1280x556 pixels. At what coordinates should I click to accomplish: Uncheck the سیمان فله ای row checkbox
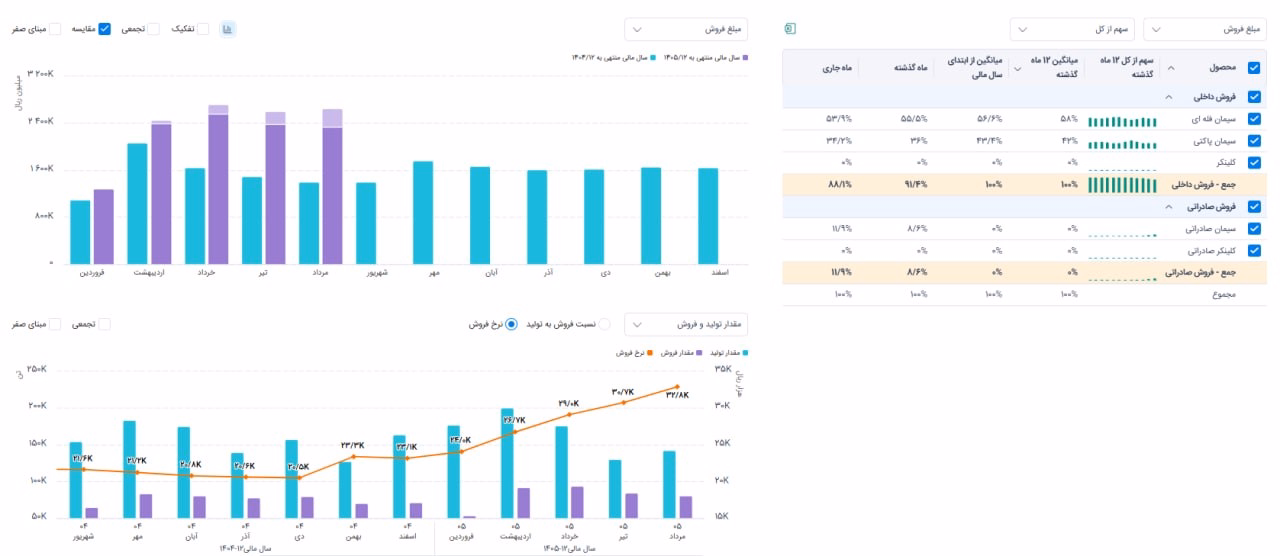(1254, 119)
